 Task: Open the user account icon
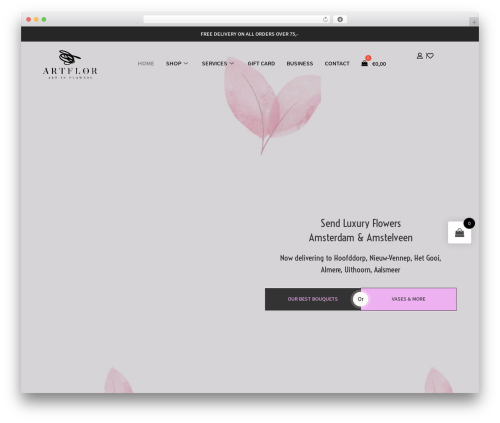point(420,56)
